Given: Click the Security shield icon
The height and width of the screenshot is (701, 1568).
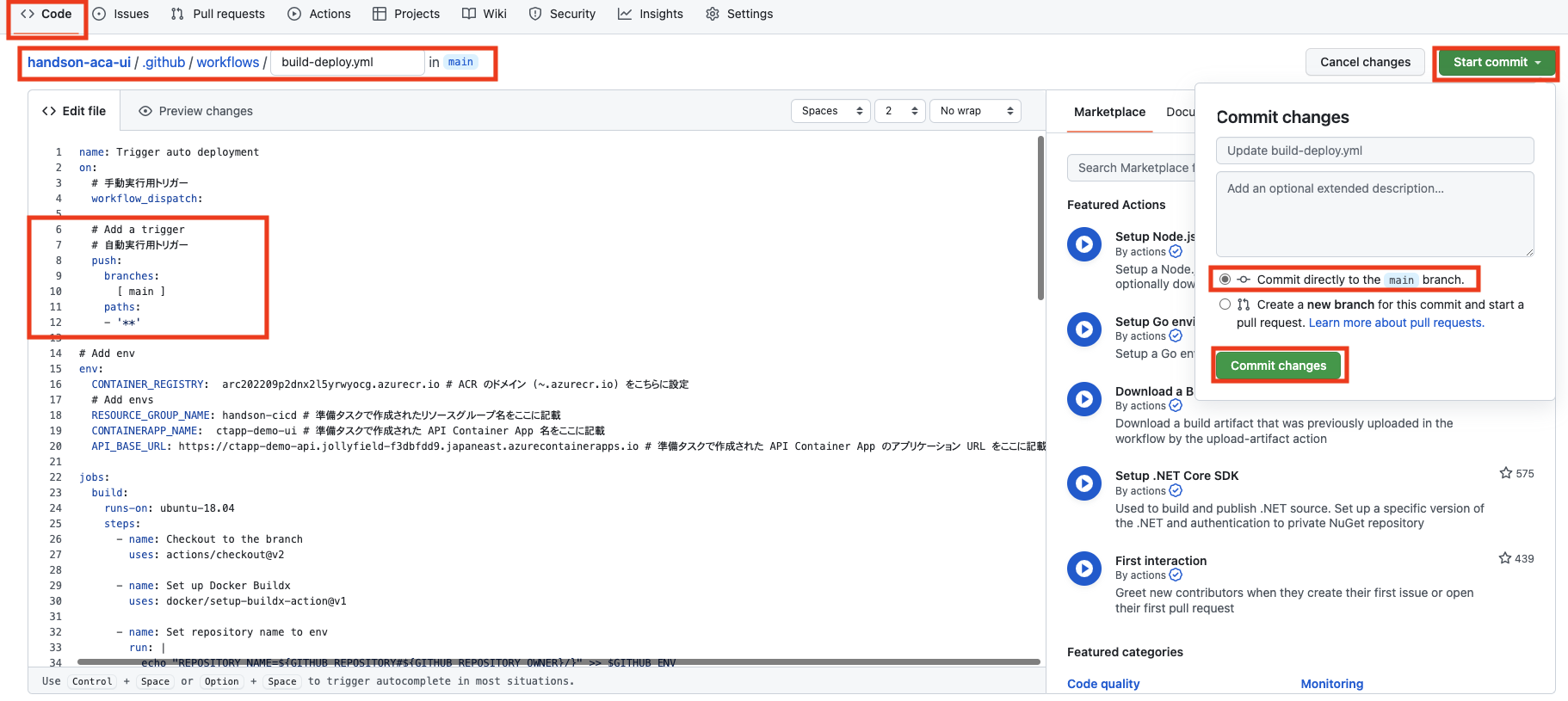Looking at the screenshot, I should (535, 14).
